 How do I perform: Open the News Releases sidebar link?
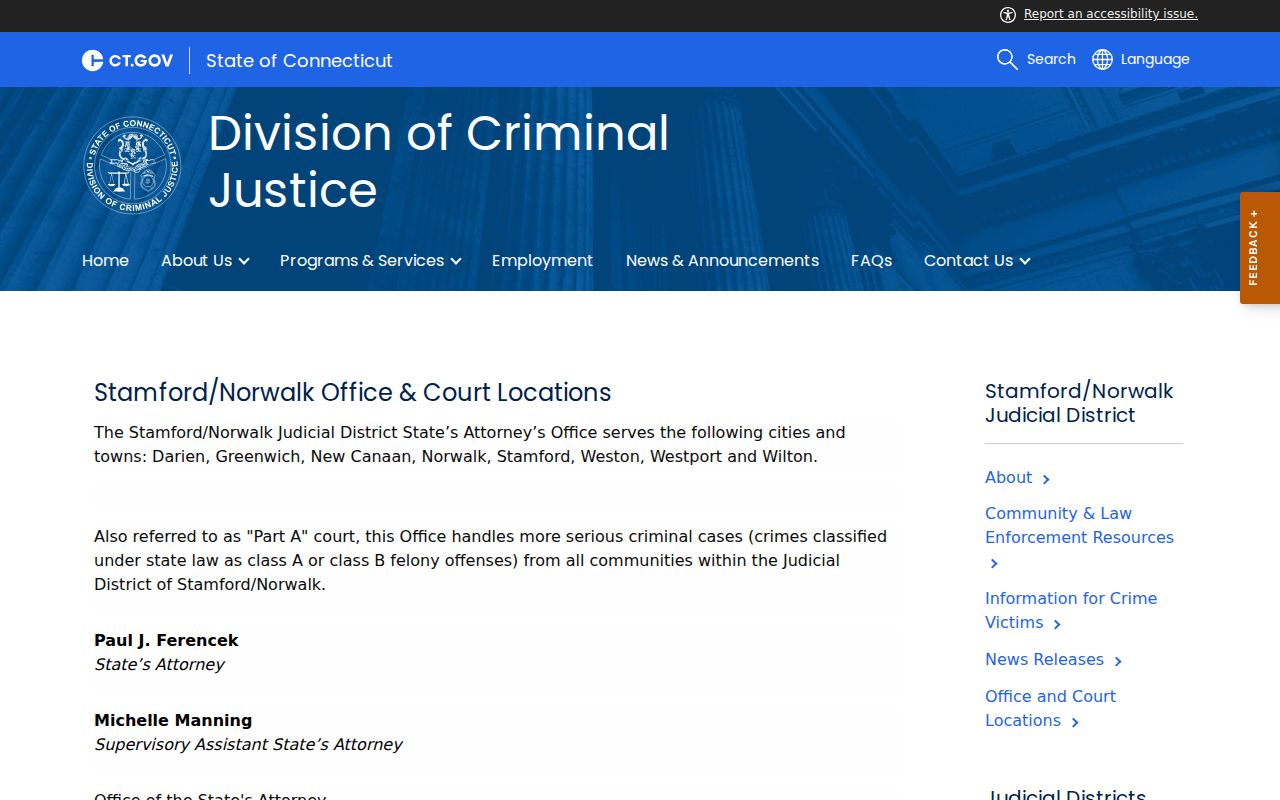click(1044, 659)
